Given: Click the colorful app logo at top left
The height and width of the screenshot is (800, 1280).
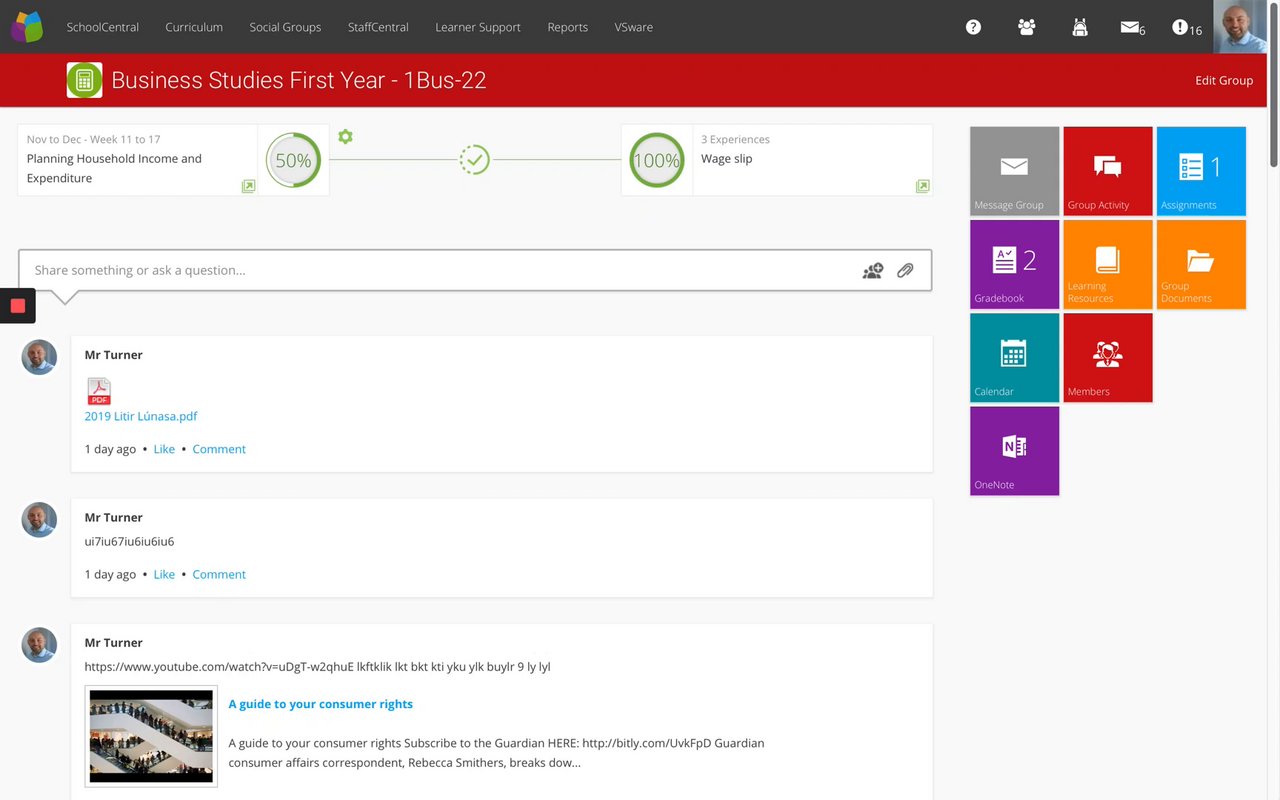Looking at the screenshot, I should (x=27, y=27).
